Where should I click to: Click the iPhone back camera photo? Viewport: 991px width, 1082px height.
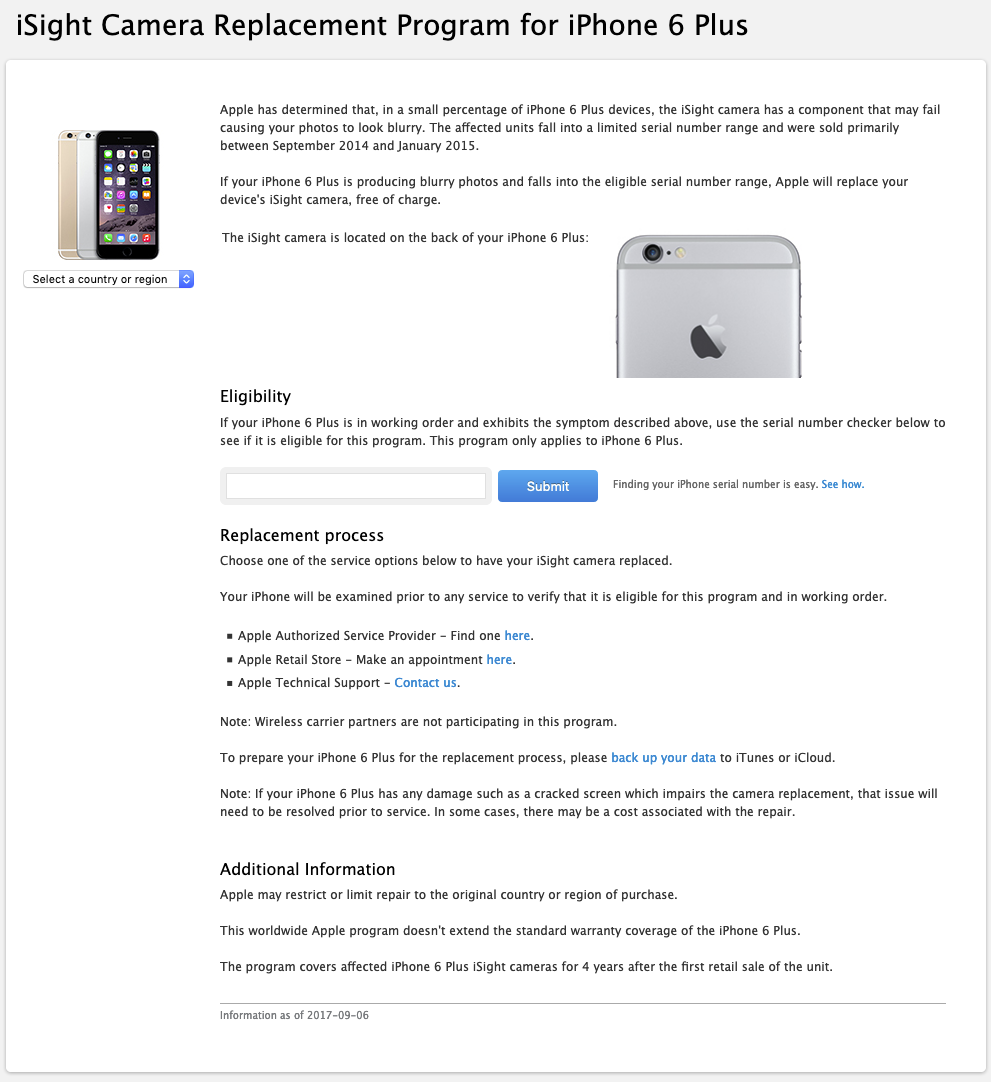click(709, 306)
